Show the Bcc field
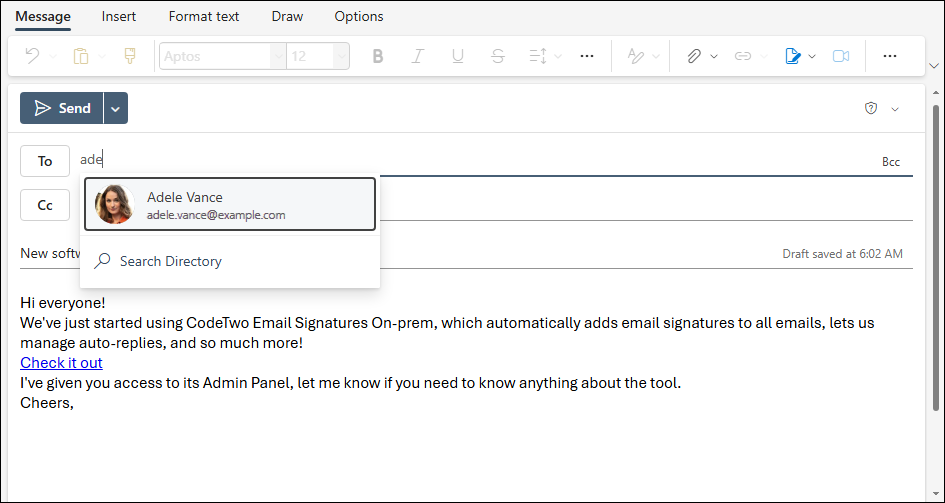The height and width of the screenshot is (503, 945). 891,162
